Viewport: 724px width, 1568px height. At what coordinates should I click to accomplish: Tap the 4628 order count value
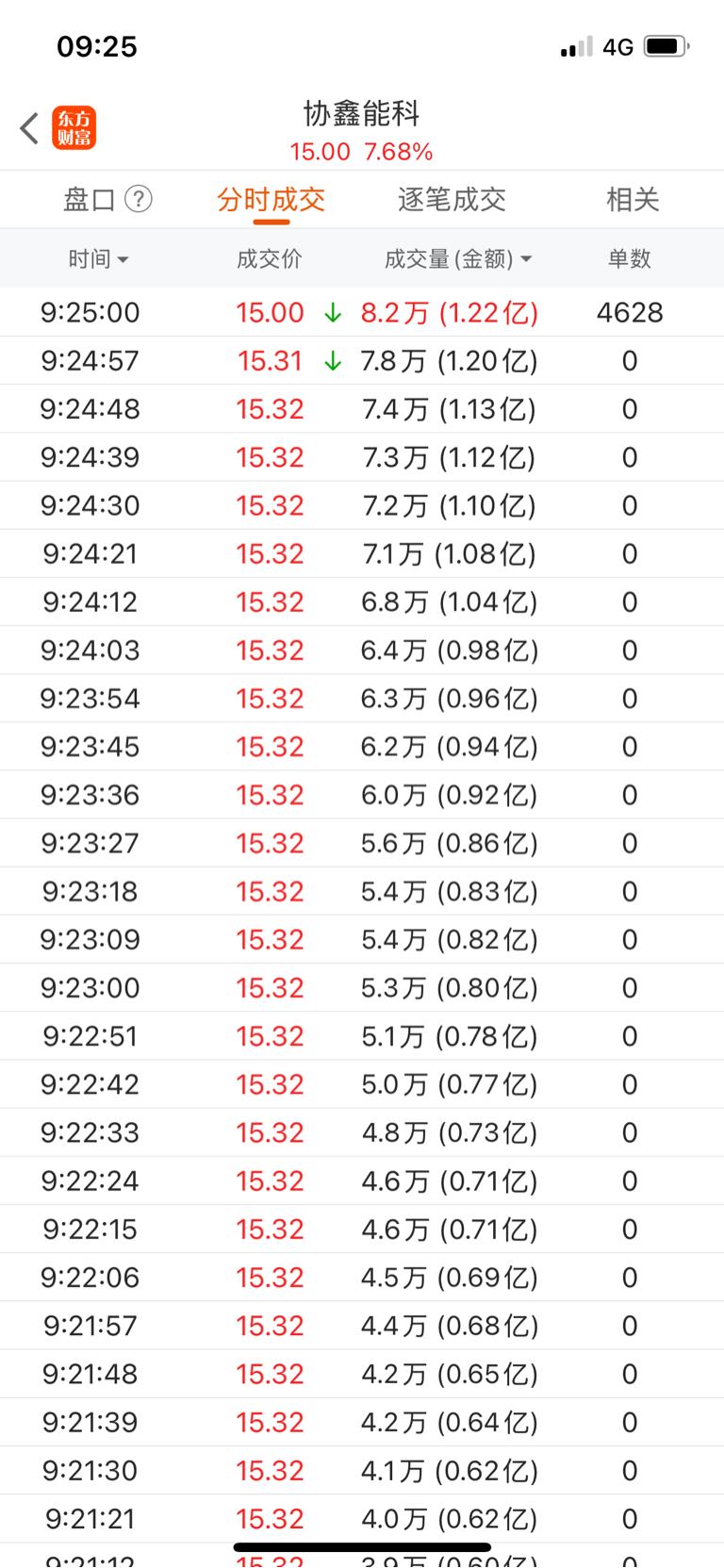click(630, 313)
